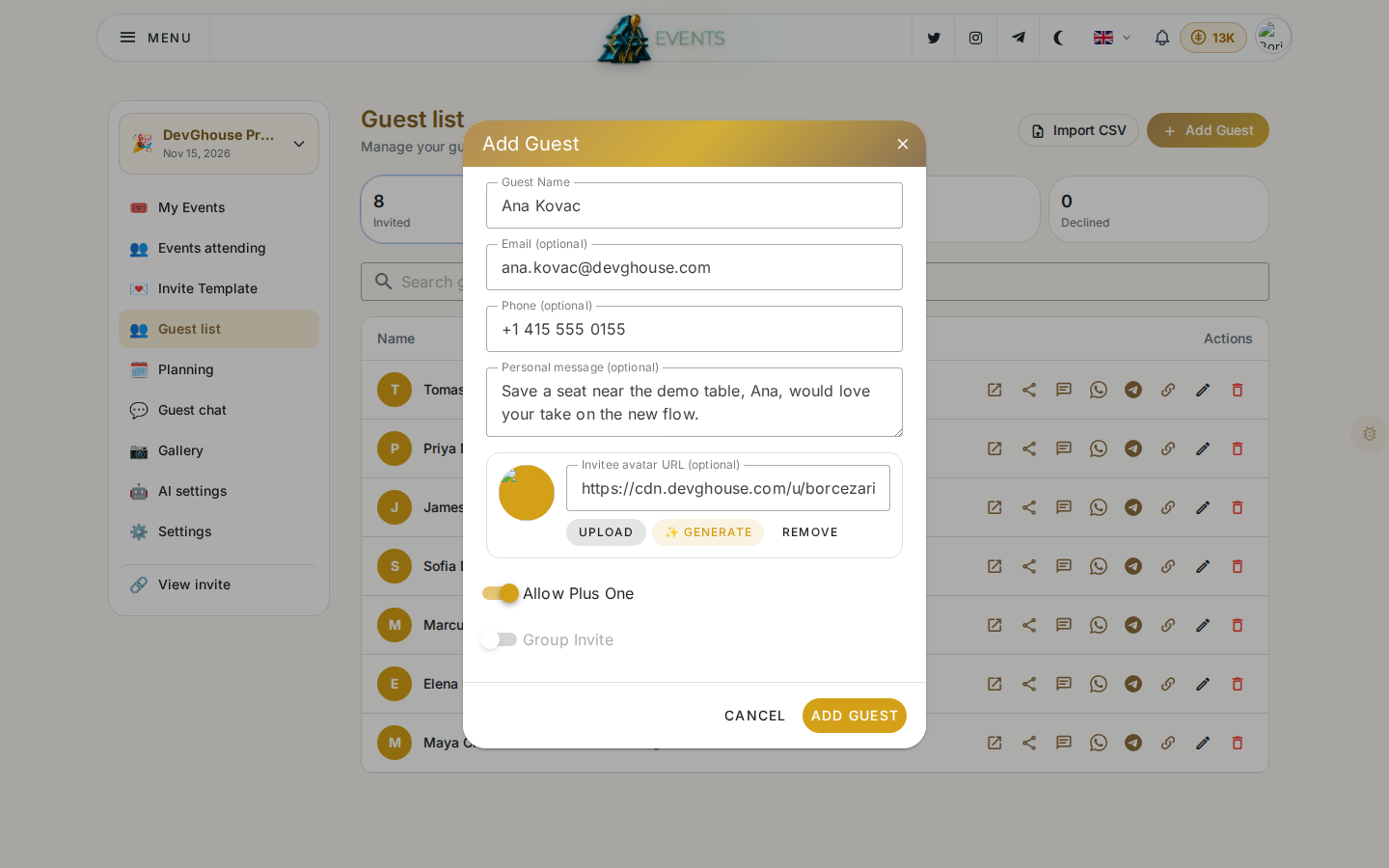Switch to dark mode via moon icon
This screenshot has width=1389, height=868.
[1059, 38]
